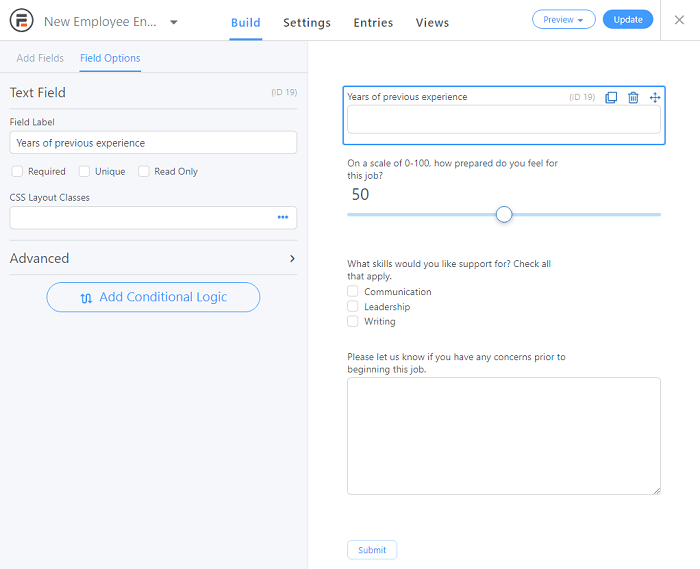Enable the Required checkbox

[17, 171]
